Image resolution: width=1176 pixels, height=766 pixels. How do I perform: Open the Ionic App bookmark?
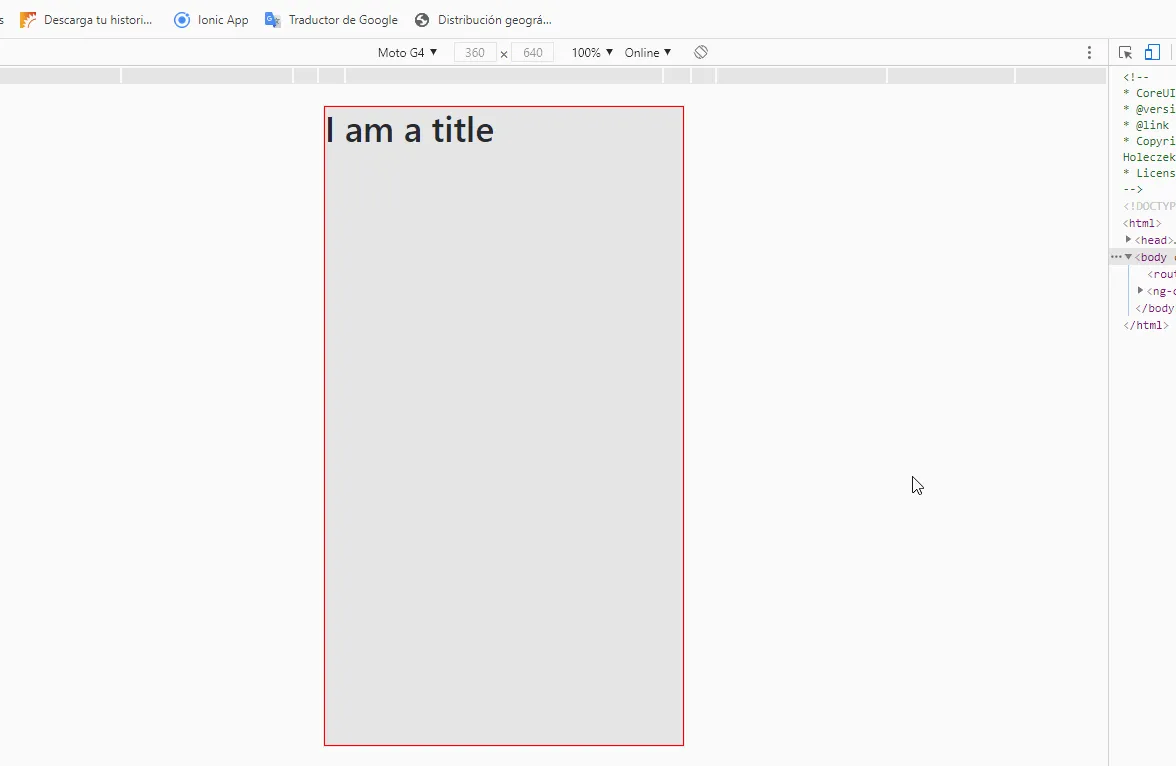point(212,20)
